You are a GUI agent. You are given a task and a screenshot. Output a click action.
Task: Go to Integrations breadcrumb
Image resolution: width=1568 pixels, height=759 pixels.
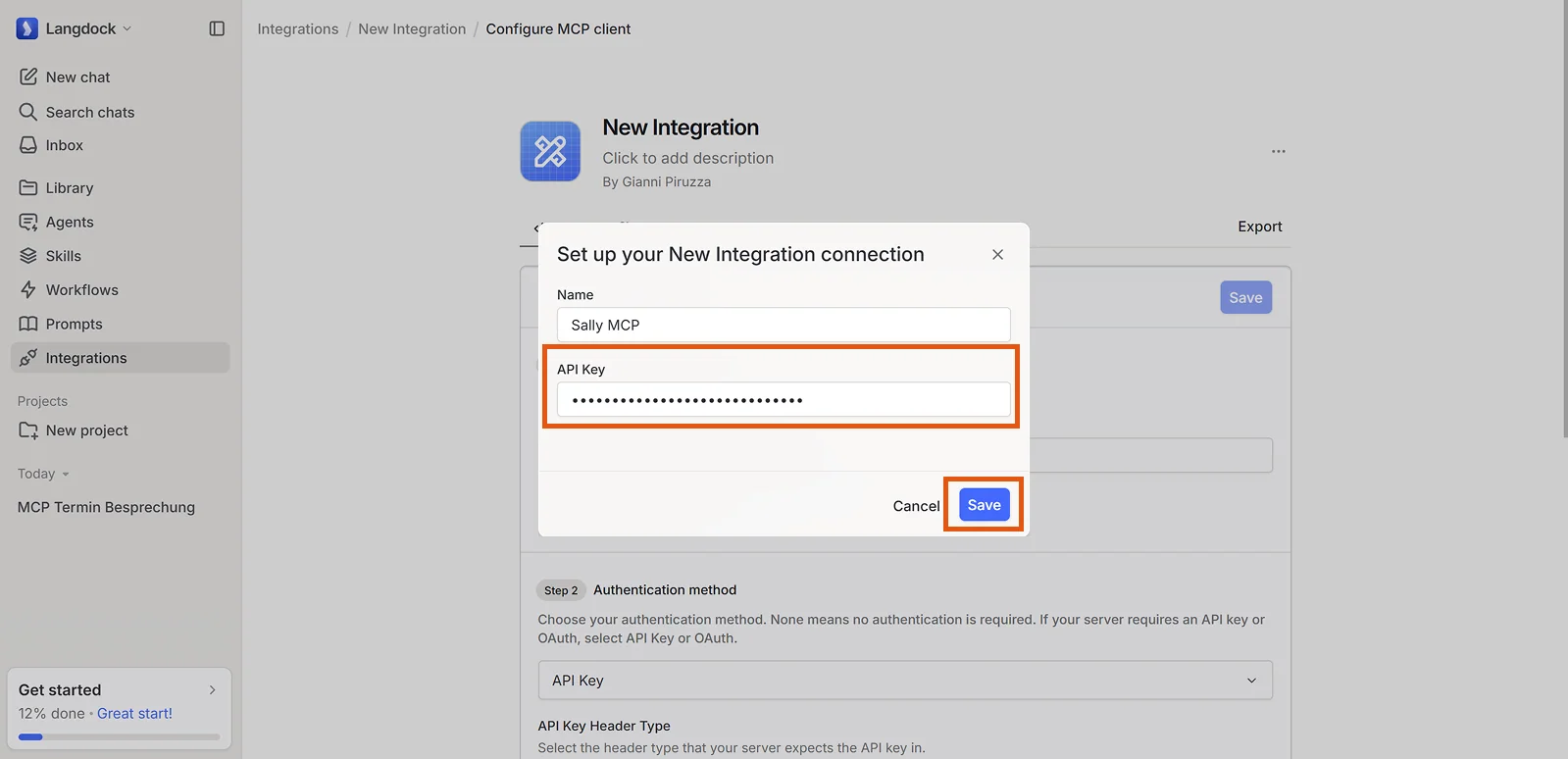tap(298, 29)
